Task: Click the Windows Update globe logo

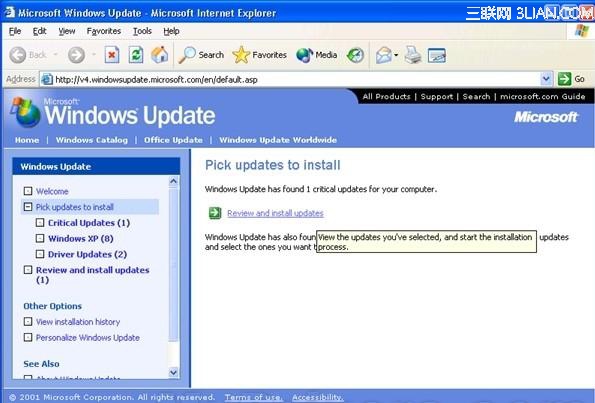Action: pyautogui.click(x=25, y=112)
